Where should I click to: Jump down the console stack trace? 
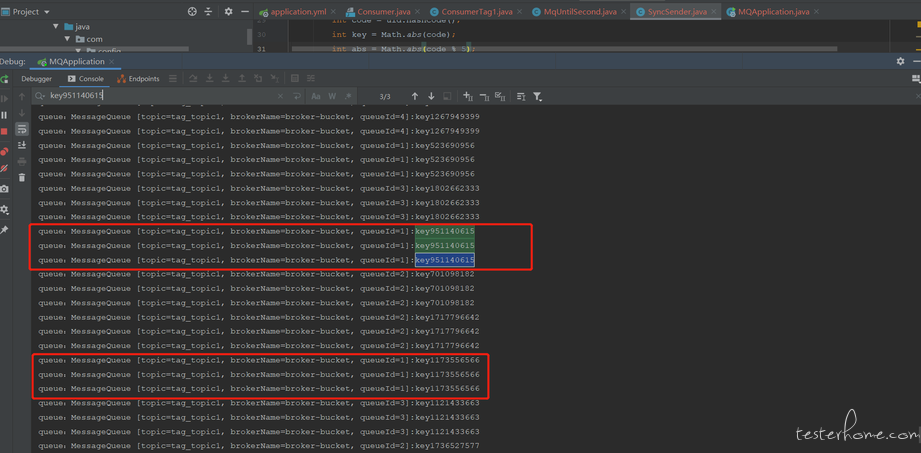[x=22, y=113]
